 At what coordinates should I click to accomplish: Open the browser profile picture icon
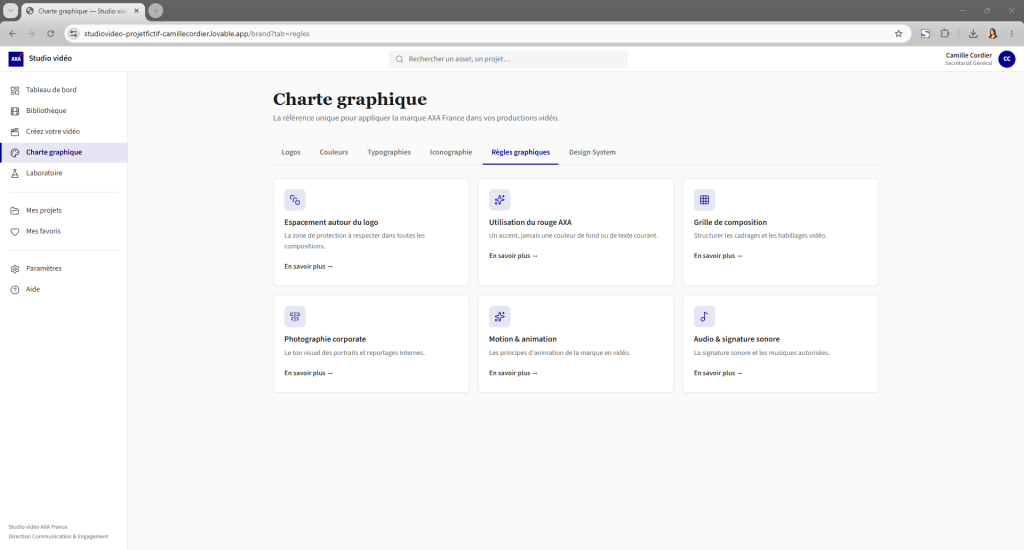[993, 34]
